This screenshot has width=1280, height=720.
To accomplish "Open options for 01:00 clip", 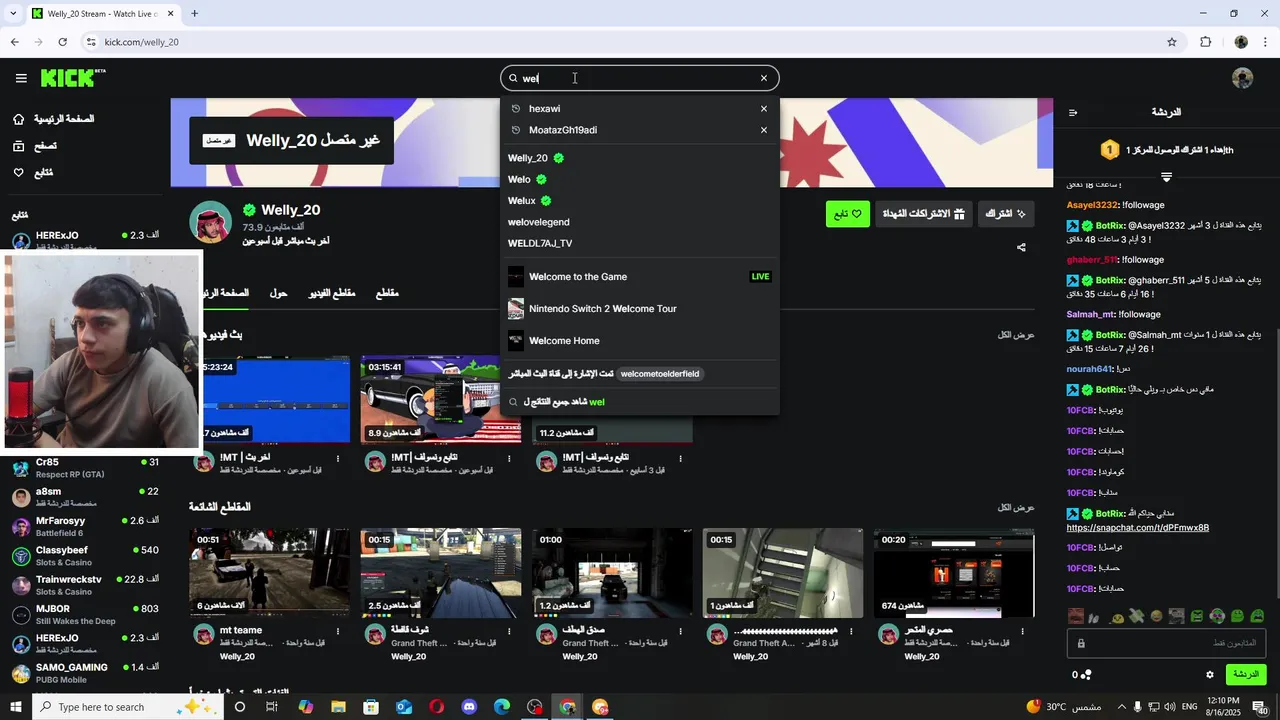I will pyautogui.click(x=681, y=631).
